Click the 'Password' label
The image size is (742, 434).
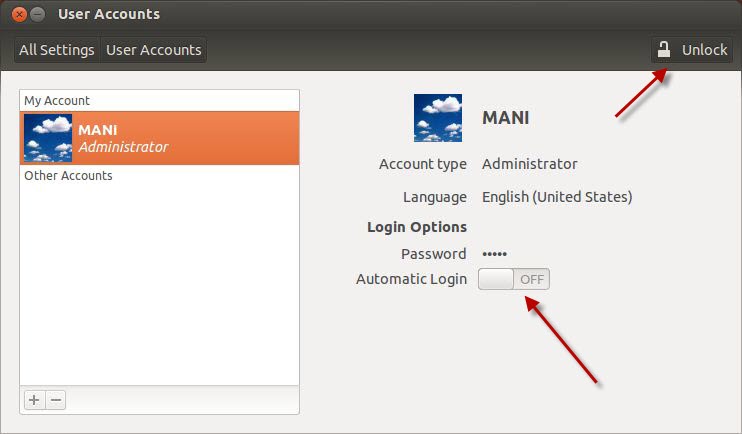433,254
